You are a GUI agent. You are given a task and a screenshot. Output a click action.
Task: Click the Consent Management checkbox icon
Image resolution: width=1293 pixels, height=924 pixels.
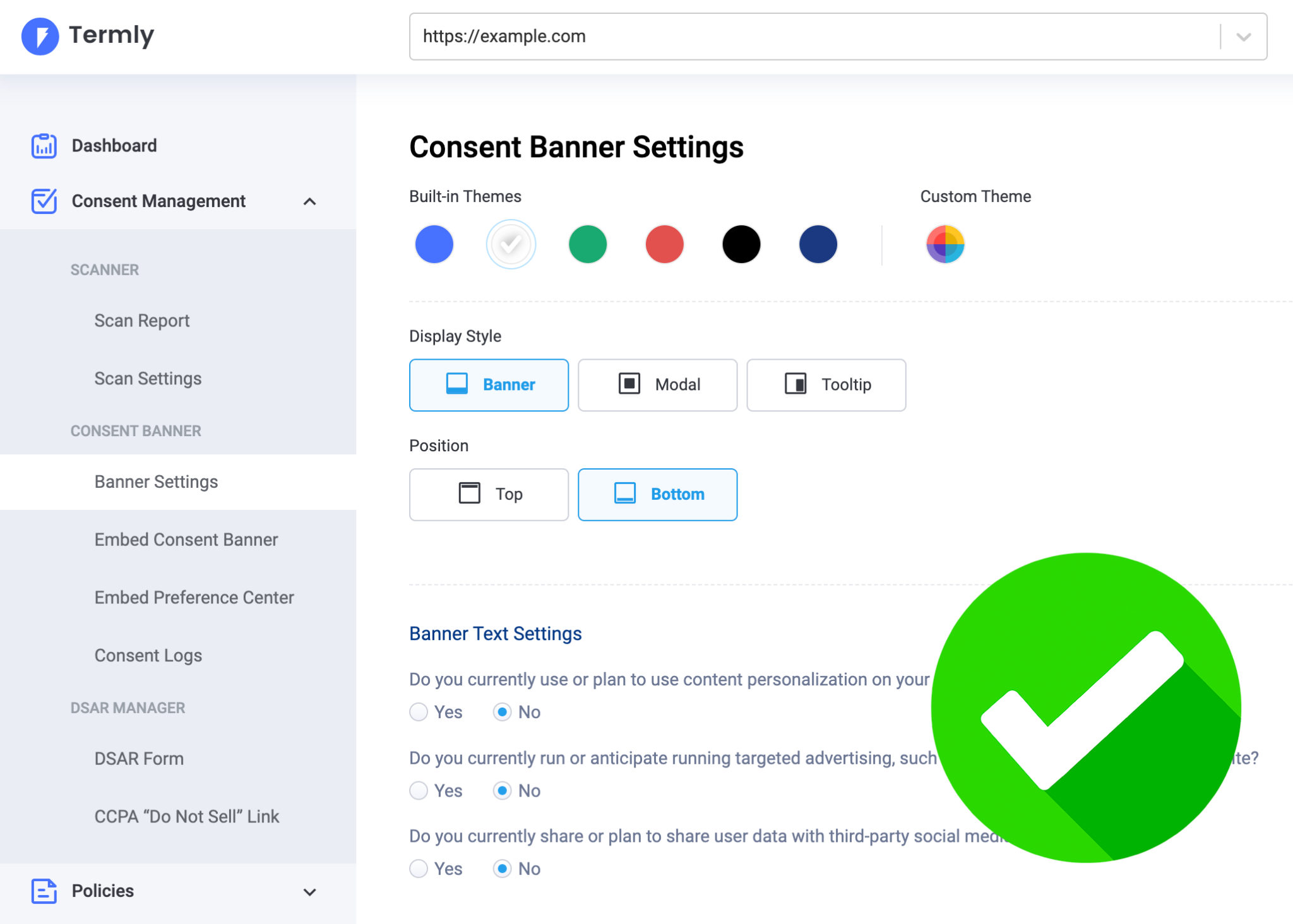[44, 201]
